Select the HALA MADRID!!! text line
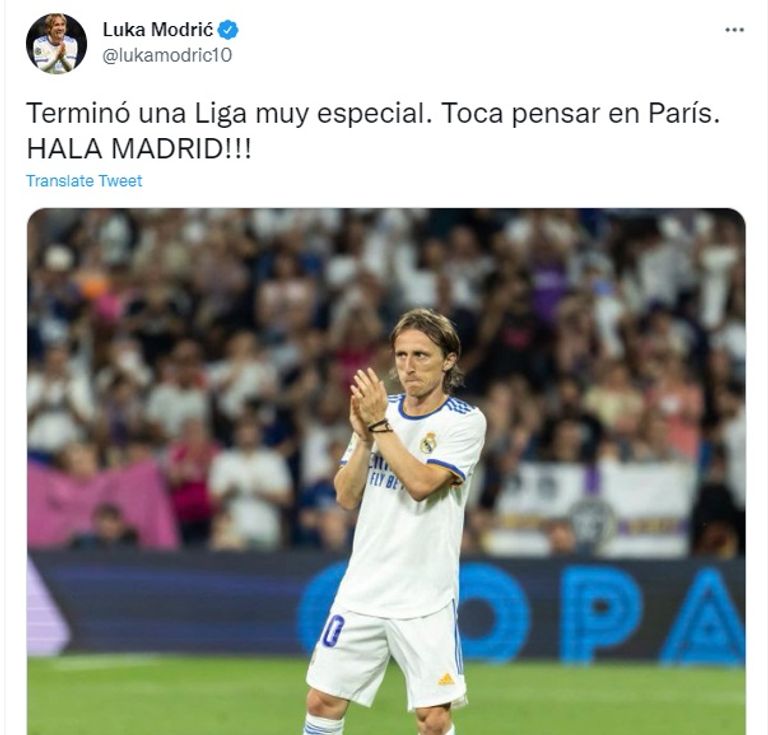This screenshot has width=768, height=735. (139, 149)
